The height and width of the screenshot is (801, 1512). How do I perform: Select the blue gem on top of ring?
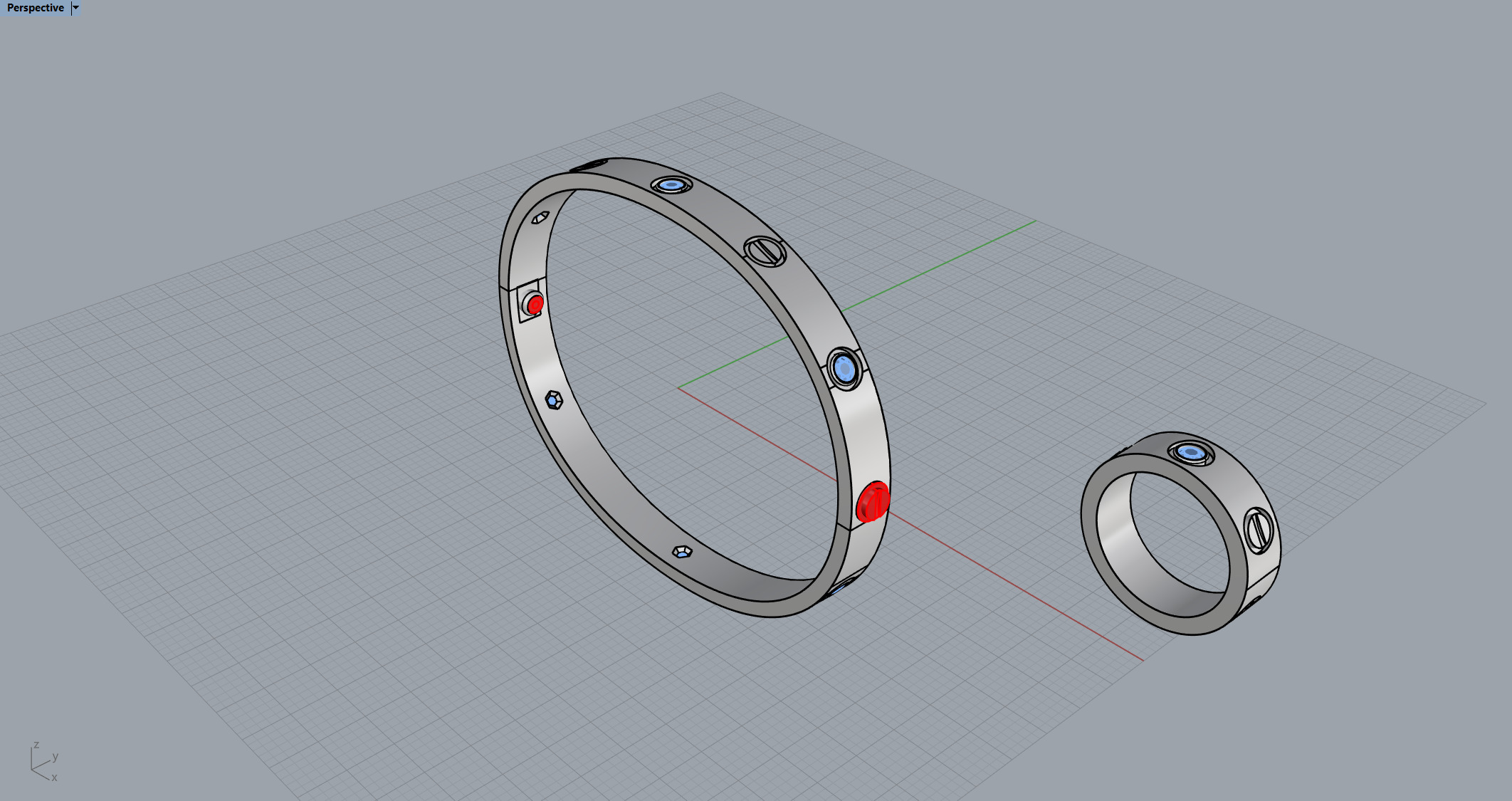point(1191,452)
